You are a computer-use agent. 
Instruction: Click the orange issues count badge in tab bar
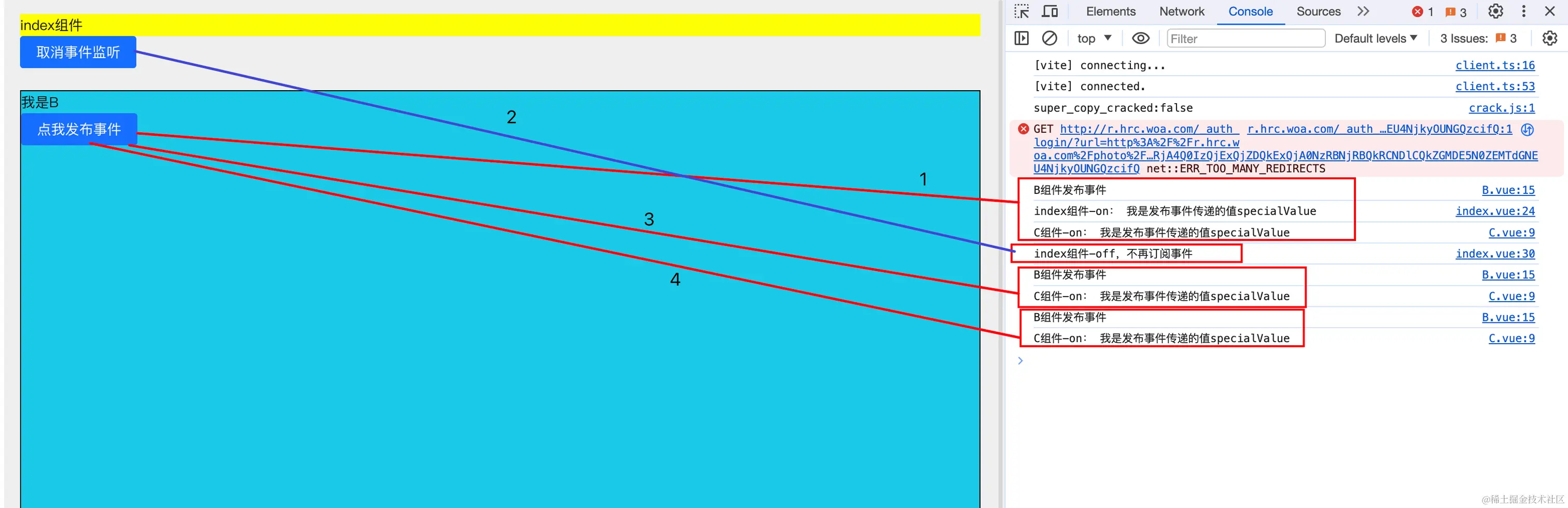point(1455,11)
